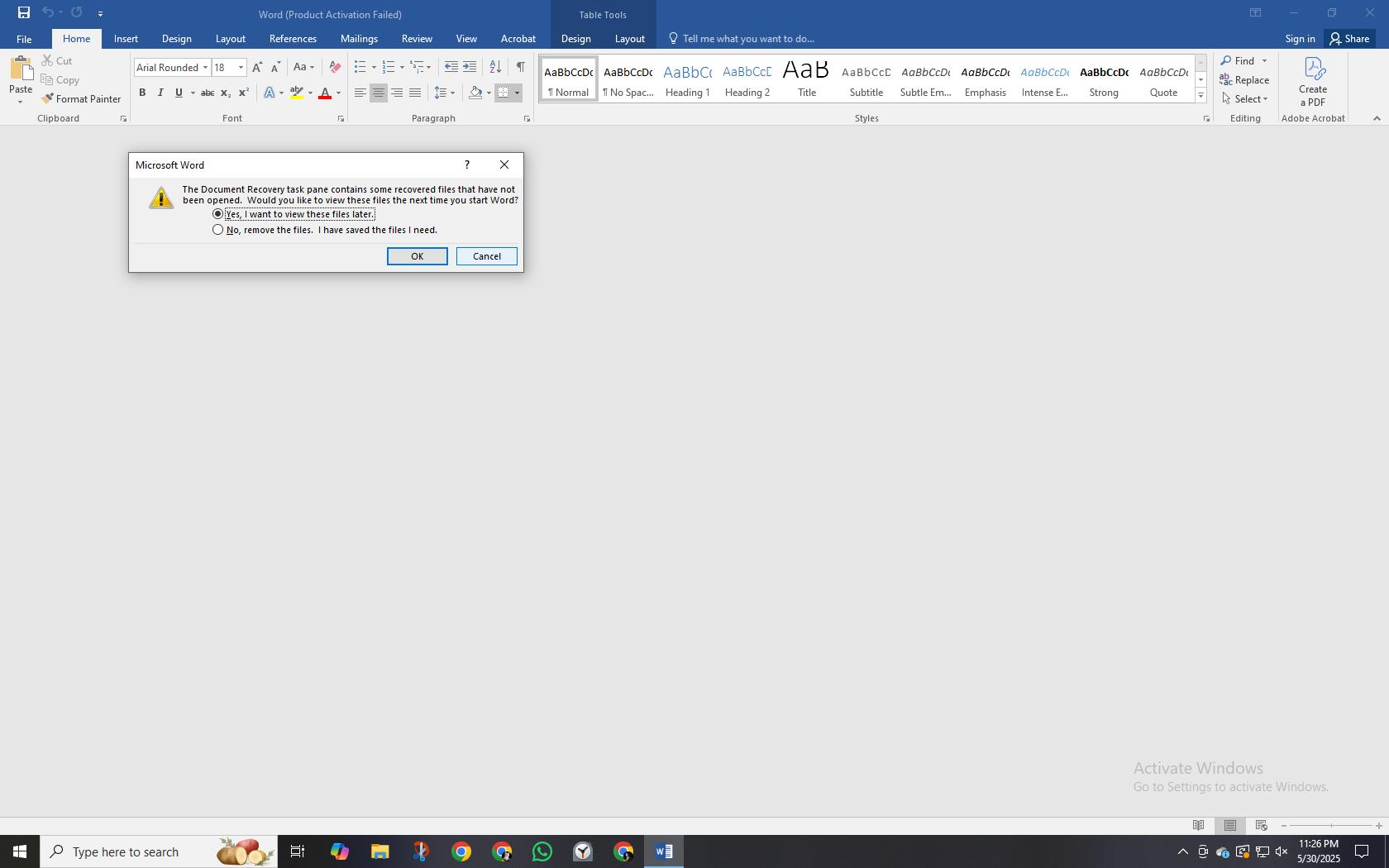Click Increase Indent icon
1389x868 pixels.
(x=470, y=67)
